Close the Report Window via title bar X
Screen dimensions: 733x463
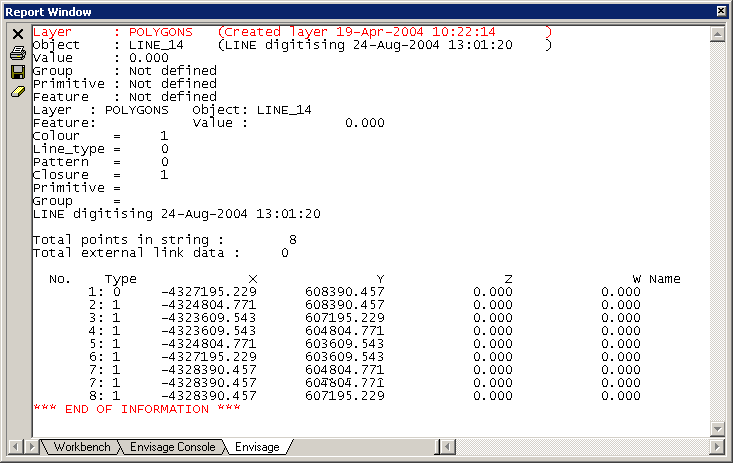point(721,11)
